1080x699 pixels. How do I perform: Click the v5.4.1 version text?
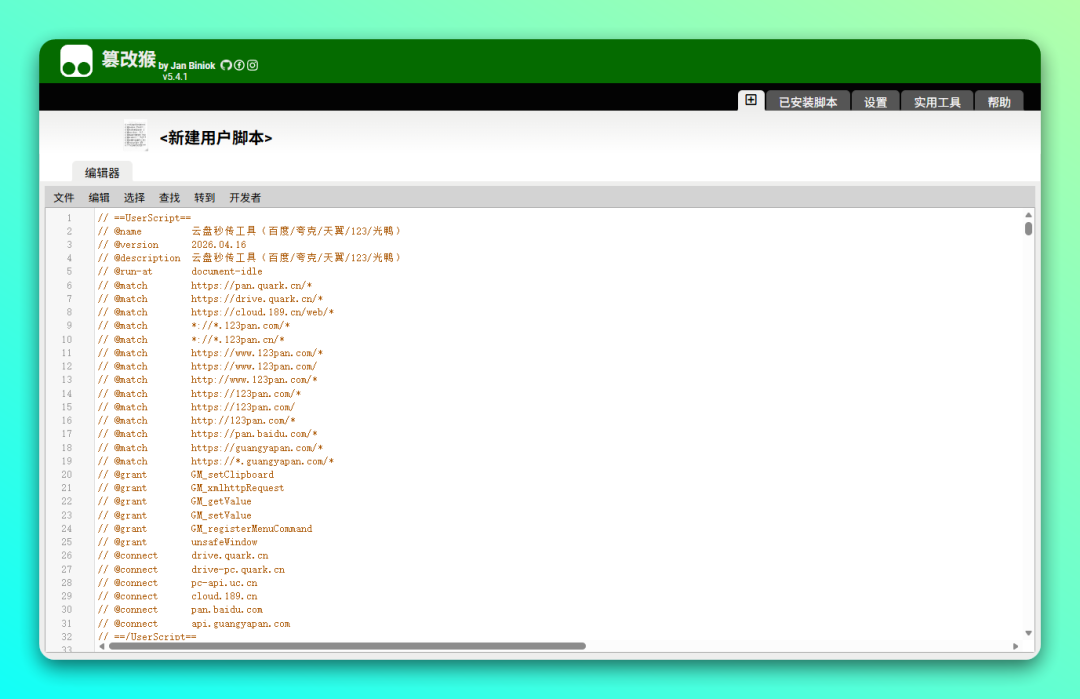176,76
